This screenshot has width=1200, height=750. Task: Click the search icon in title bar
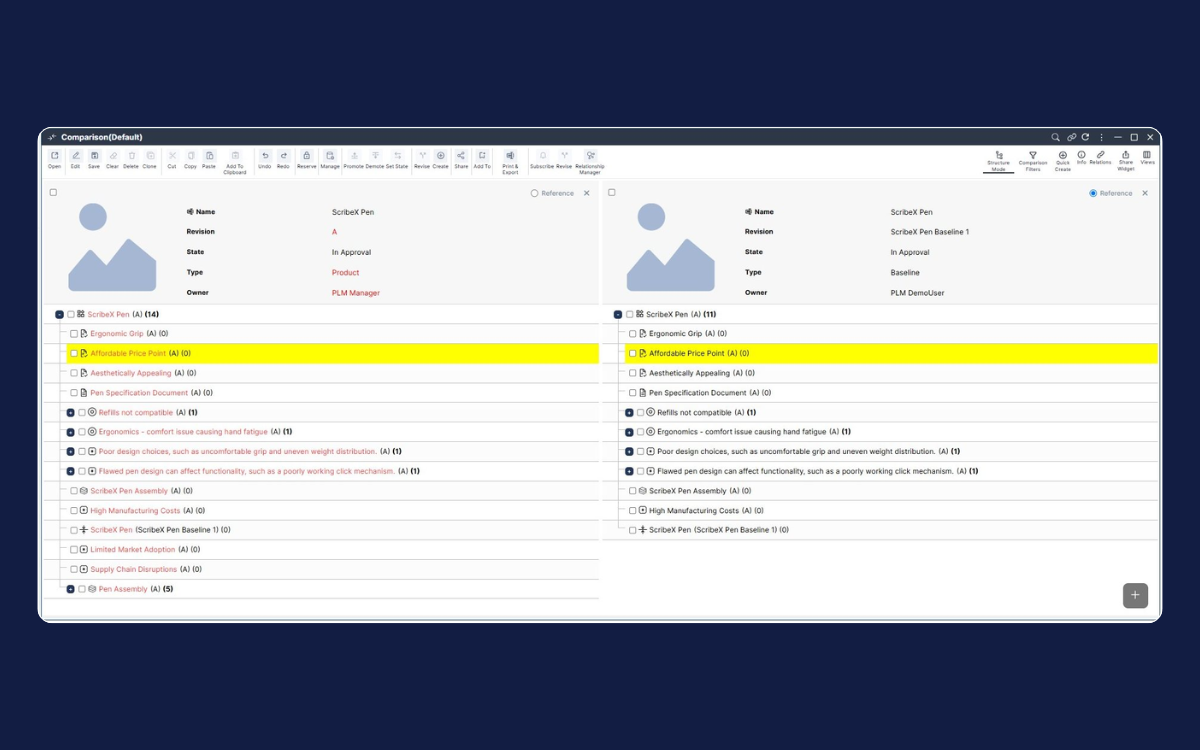[1055, 137]
